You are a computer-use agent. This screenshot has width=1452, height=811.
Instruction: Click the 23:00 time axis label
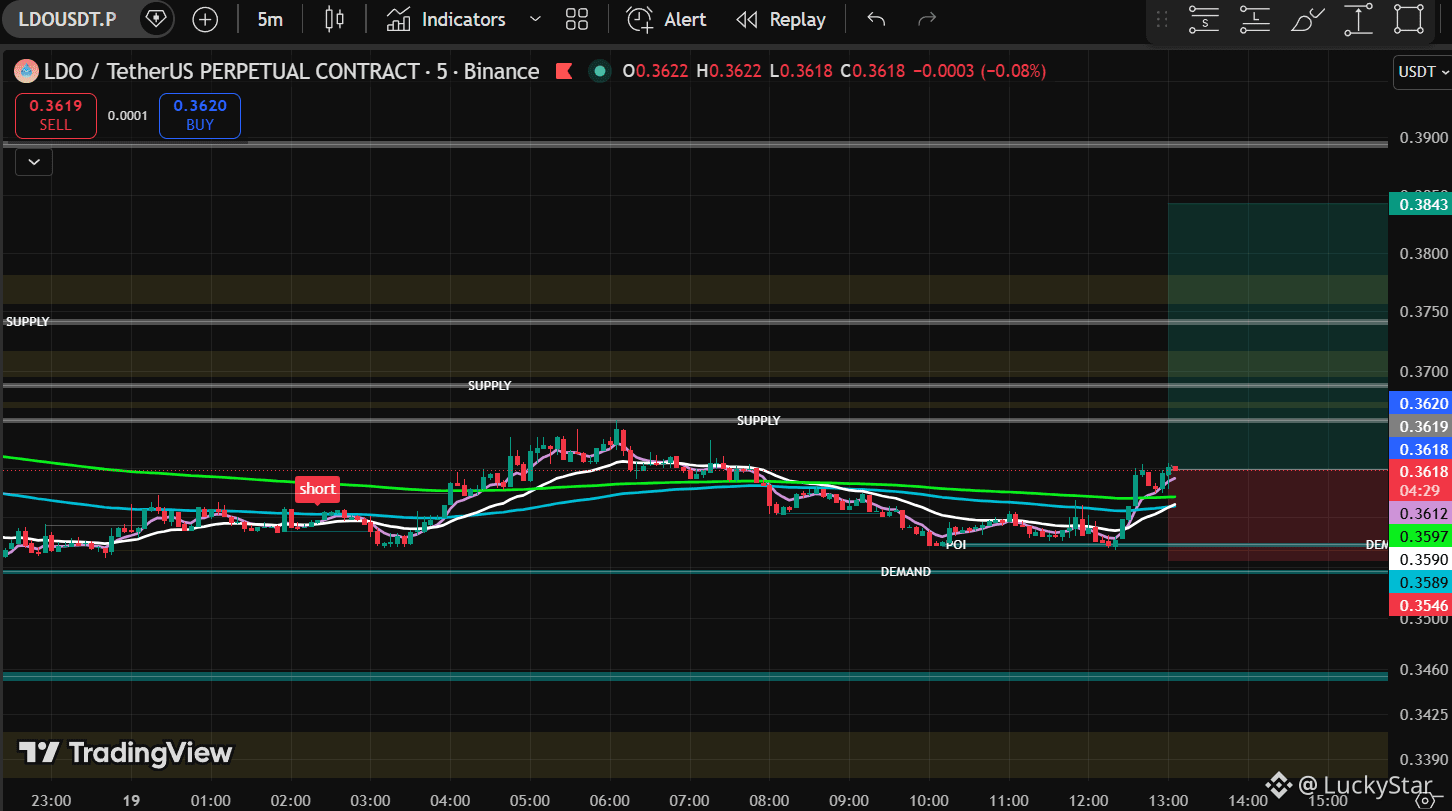(51, 801)
